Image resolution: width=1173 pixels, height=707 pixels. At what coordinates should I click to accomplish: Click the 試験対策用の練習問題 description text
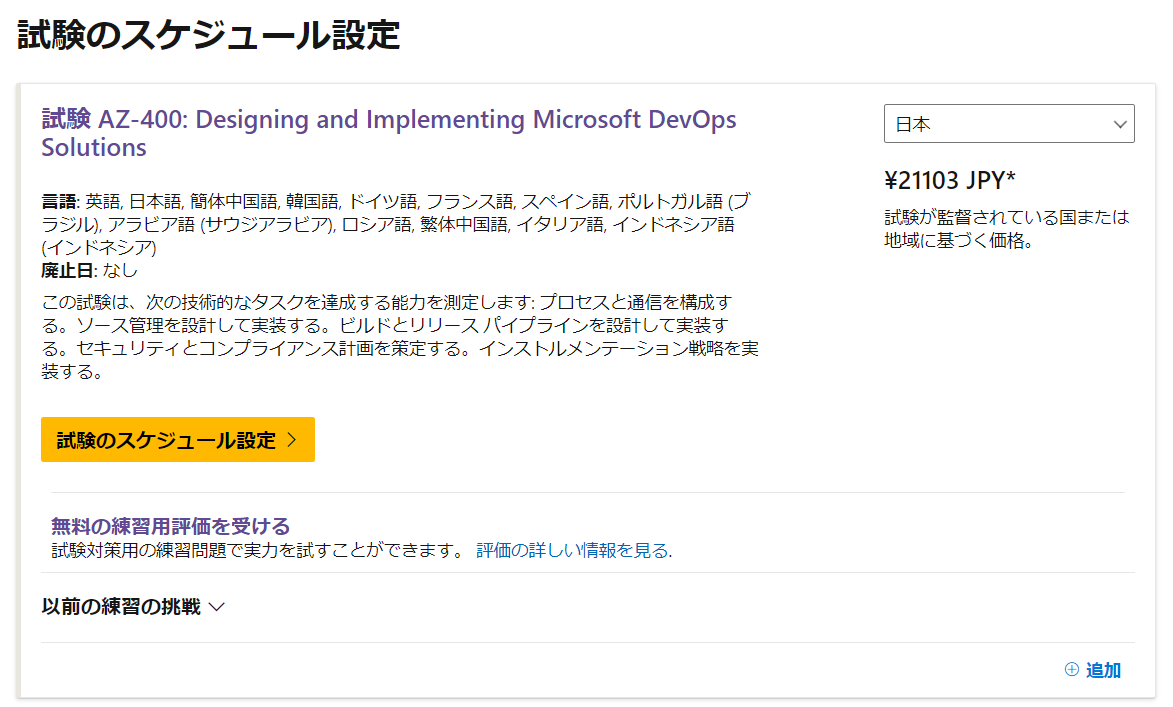tap(258, 550)
